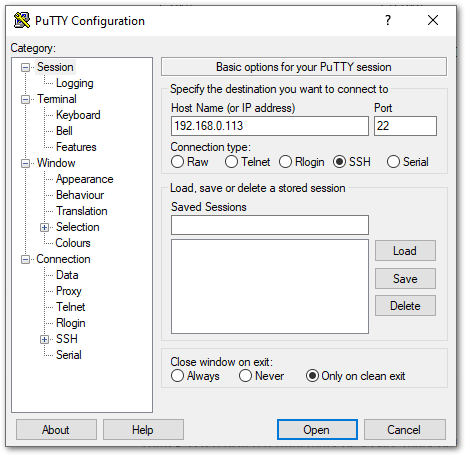Viewport: 466px width, 456px height.
Task: Save the current session
Action: tap(405, 278)
